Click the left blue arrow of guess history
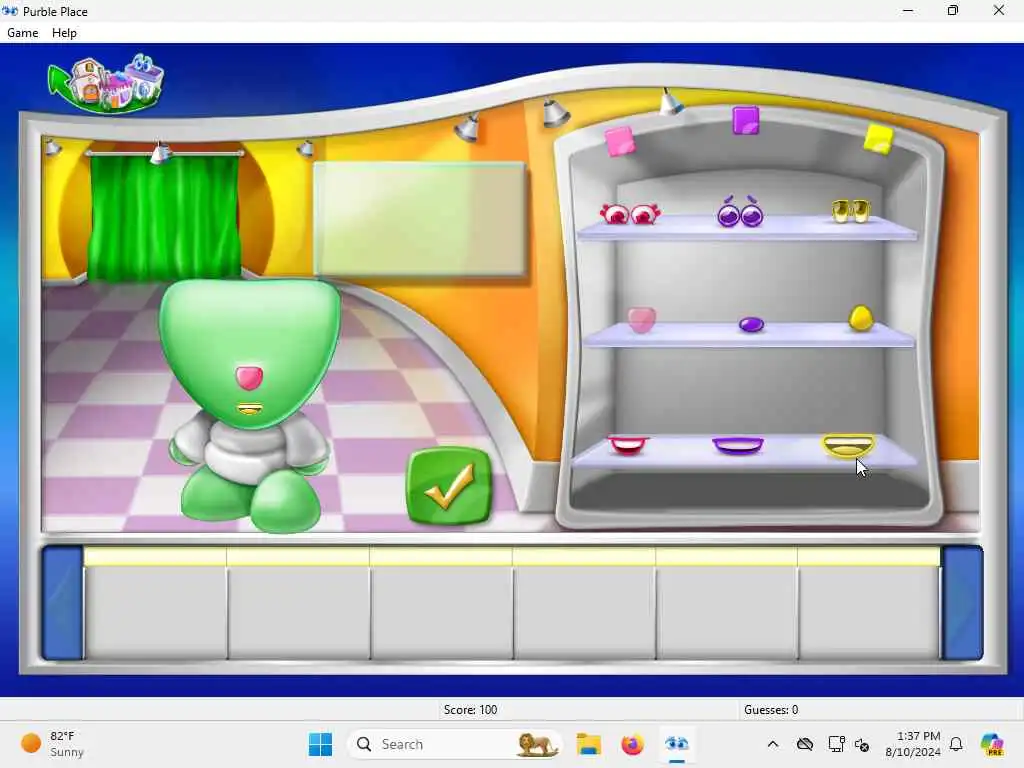The width and height of the screenshot is (1024, 768). tap(63, 603)
